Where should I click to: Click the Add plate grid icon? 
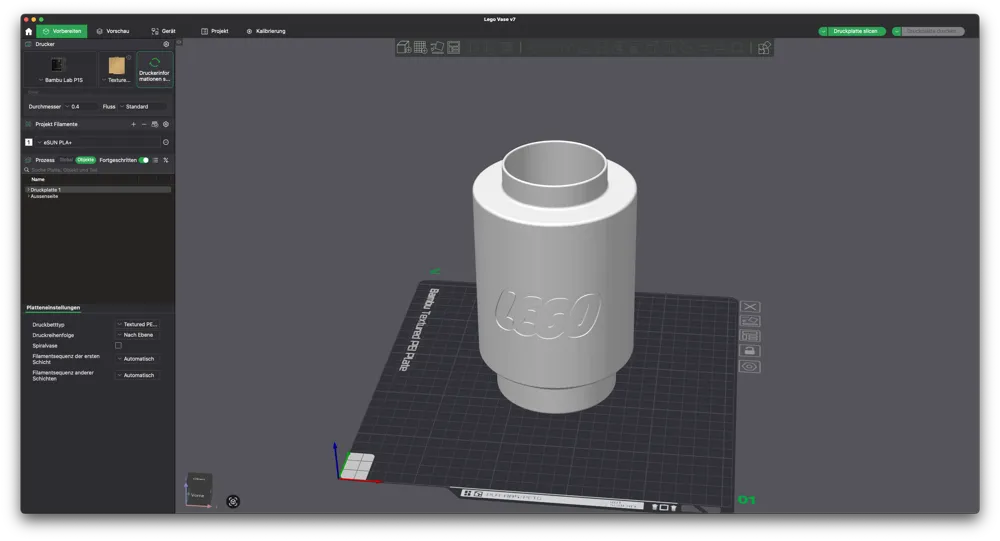pyautogui.click(x=420, y=47)
